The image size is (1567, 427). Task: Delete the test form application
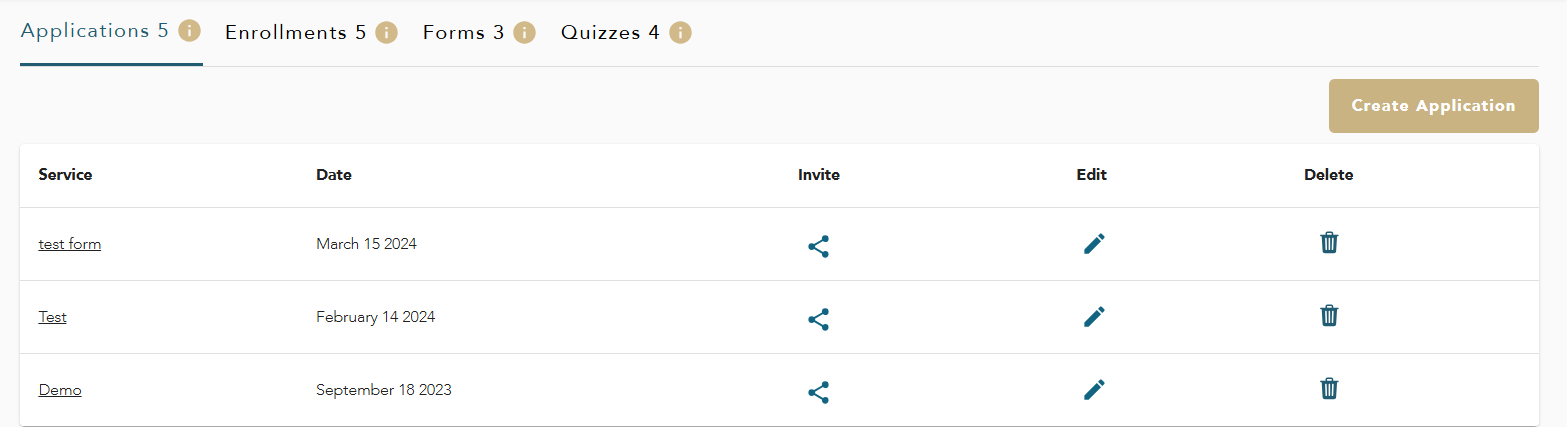[x=1329, y=242]
